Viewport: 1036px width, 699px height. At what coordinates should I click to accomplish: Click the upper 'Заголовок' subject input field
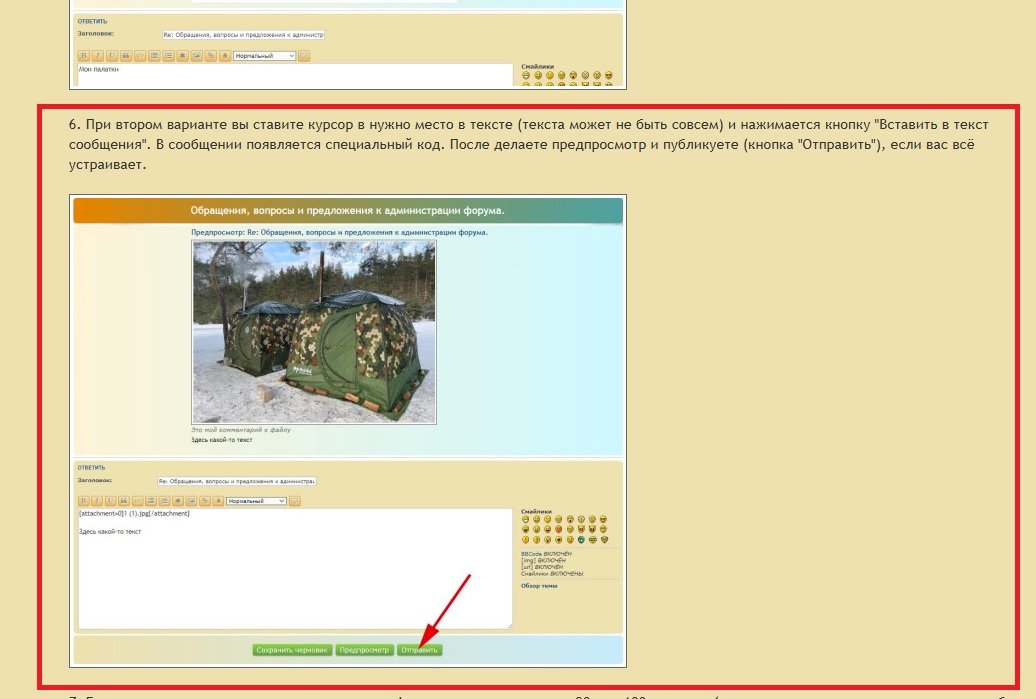[x=242, y=35]
